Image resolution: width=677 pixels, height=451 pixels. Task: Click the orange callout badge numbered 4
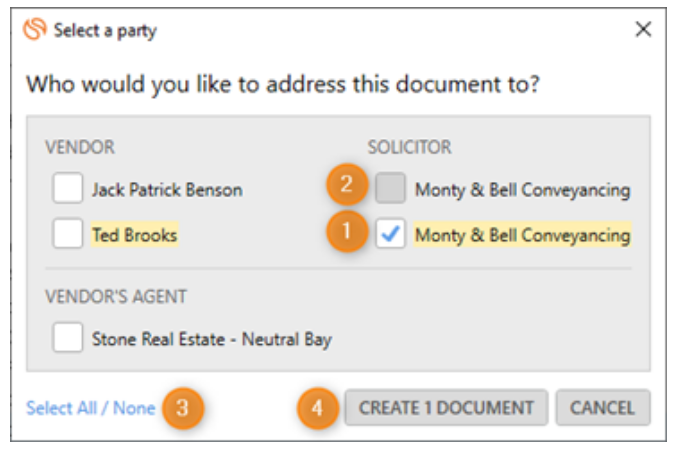tap(317, 408)
